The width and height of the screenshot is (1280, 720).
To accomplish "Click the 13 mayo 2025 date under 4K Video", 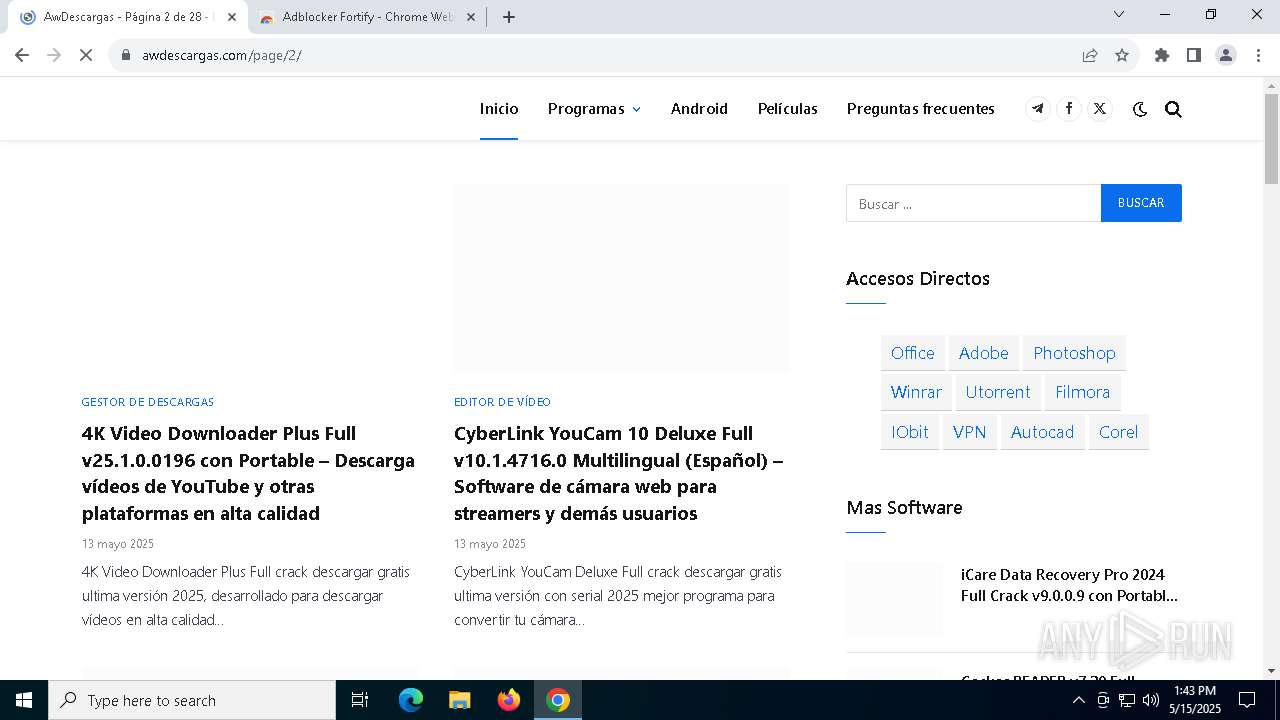I will click(118, 544).
